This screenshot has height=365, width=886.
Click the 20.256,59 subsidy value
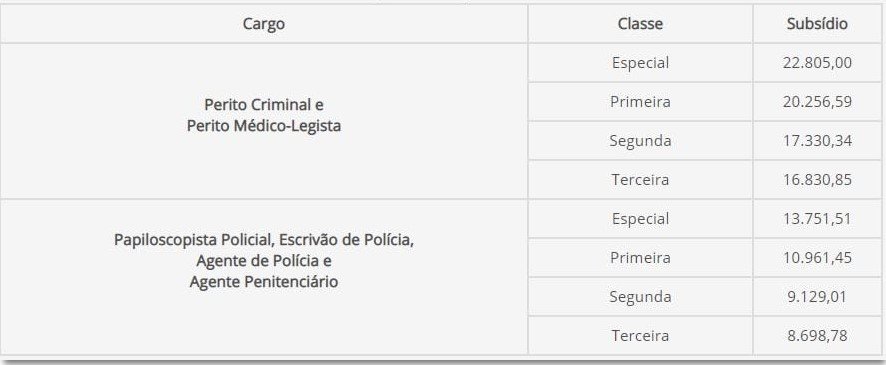point(817,102)
